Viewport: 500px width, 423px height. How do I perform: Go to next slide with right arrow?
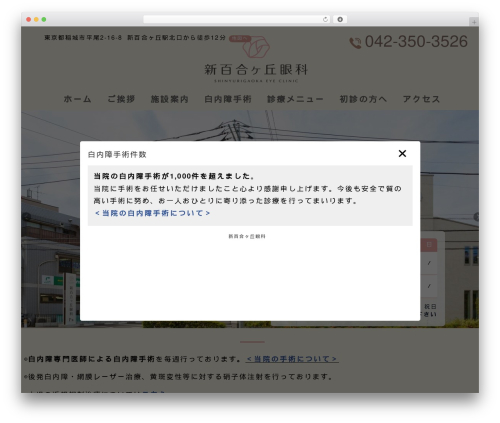476,217
